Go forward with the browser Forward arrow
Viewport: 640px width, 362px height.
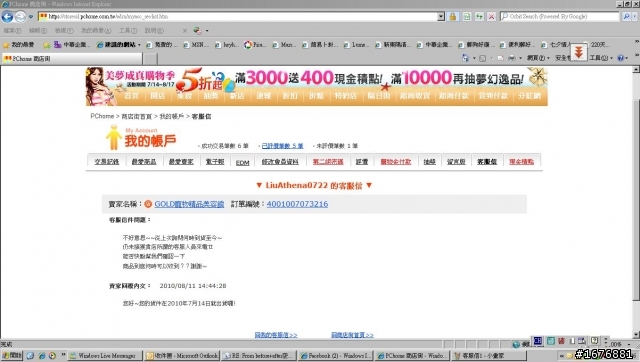(x=20, y=17)
